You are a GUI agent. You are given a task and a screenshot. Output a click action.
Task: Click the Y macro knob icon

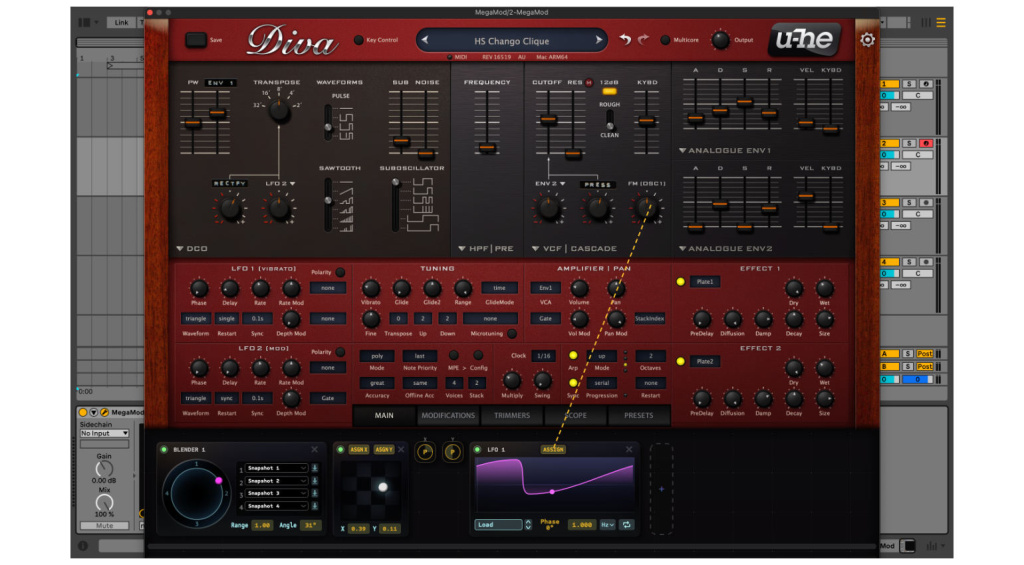pos(452,451)
